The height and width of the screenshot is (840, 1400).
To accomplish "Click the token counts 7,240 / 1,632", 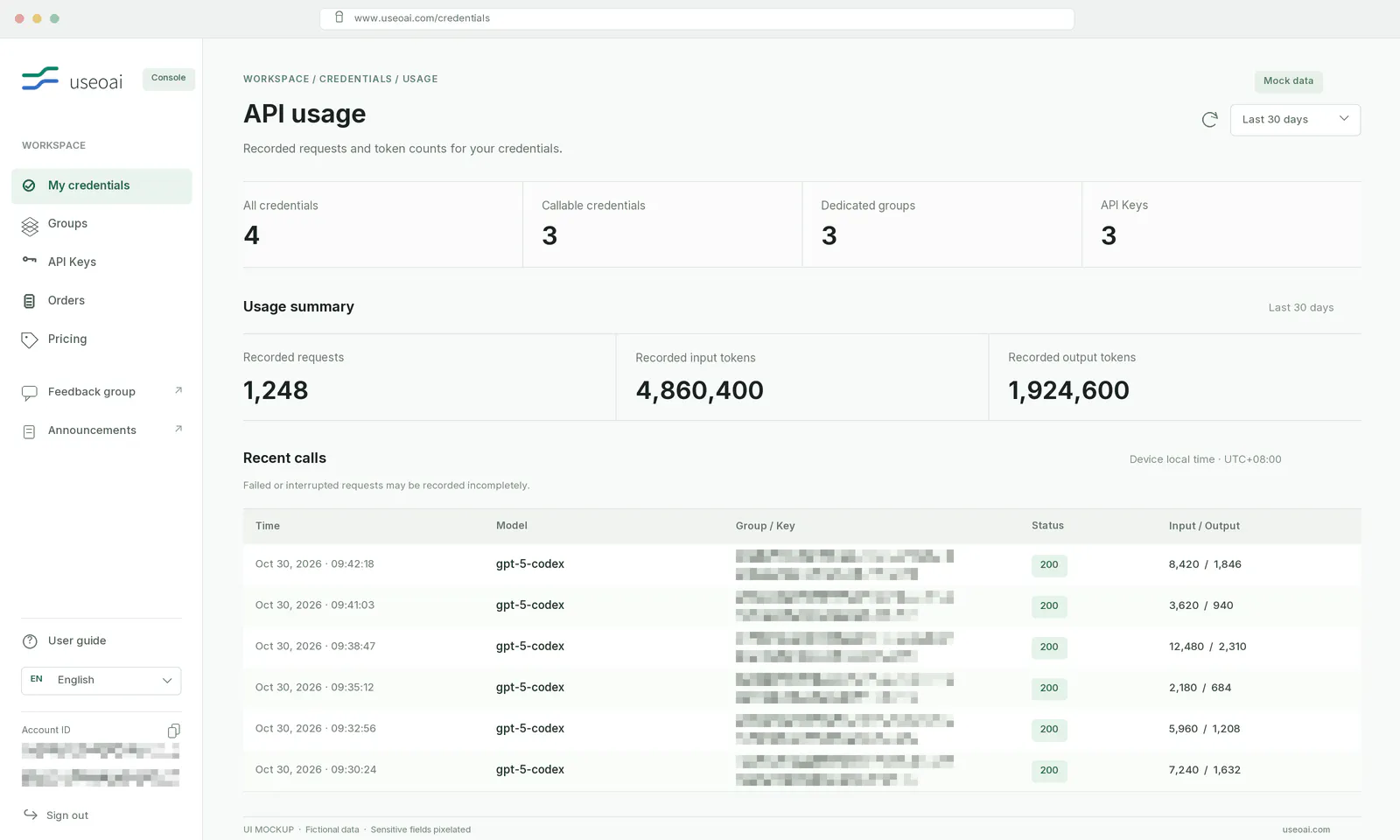I will click(1205, 770).
